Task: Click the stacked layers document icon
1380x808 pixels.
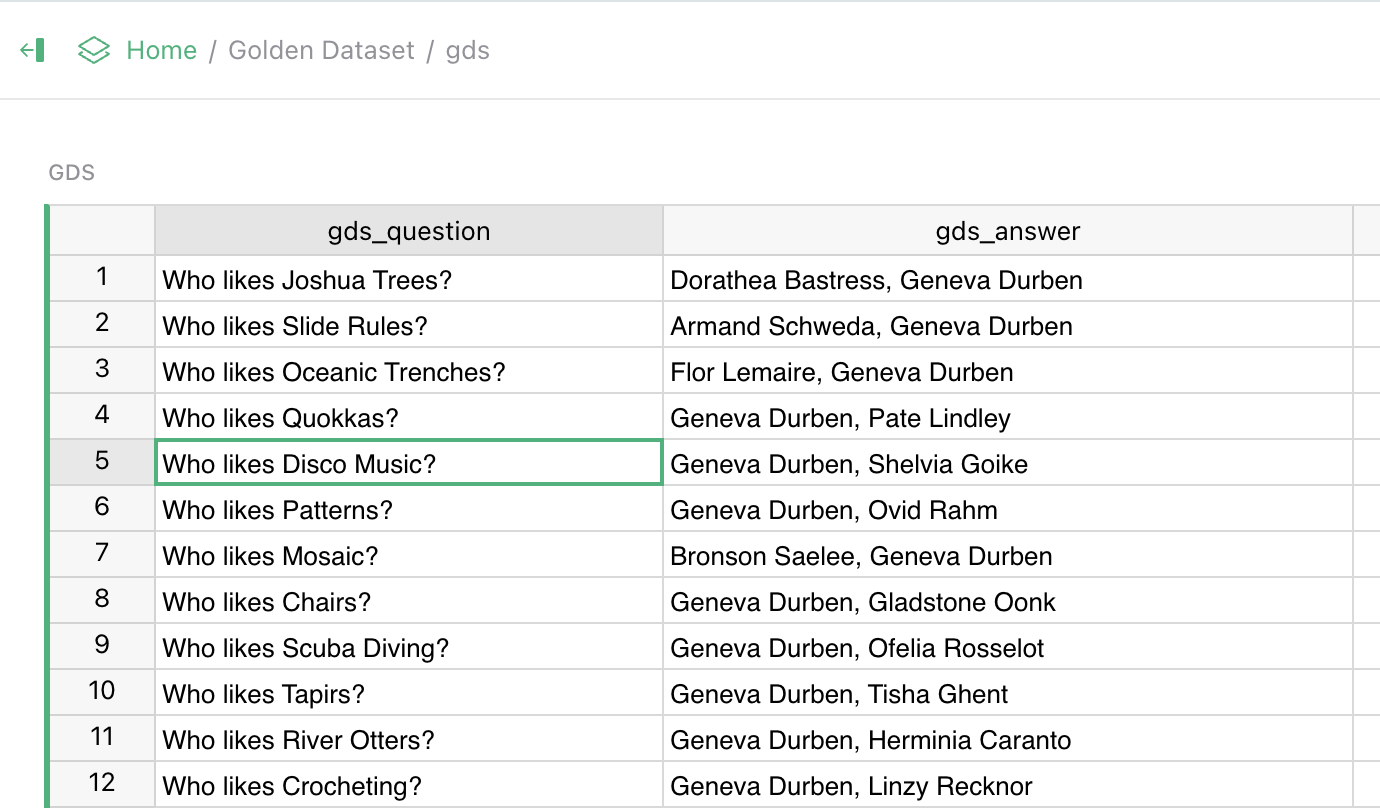Action: pos(93,50)
